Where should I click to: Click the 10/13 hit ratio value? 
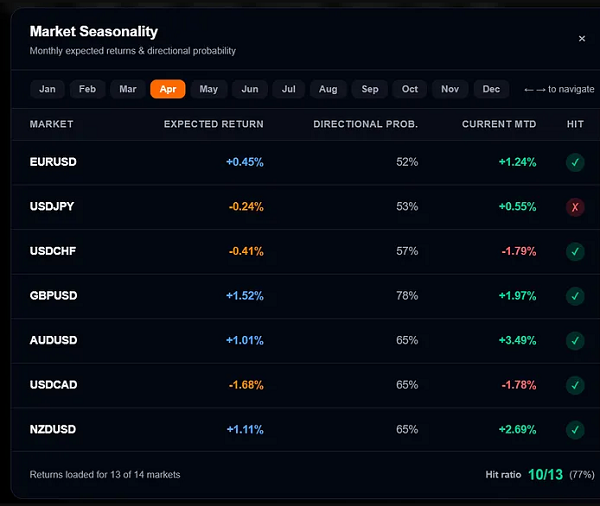coord(545,475)
